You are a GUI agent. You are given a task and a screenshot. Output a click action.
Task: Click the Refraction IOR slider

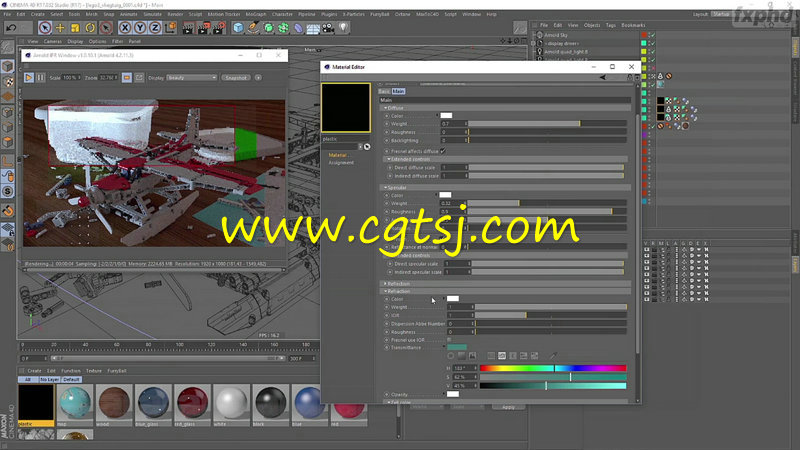(x=551, y=315)
